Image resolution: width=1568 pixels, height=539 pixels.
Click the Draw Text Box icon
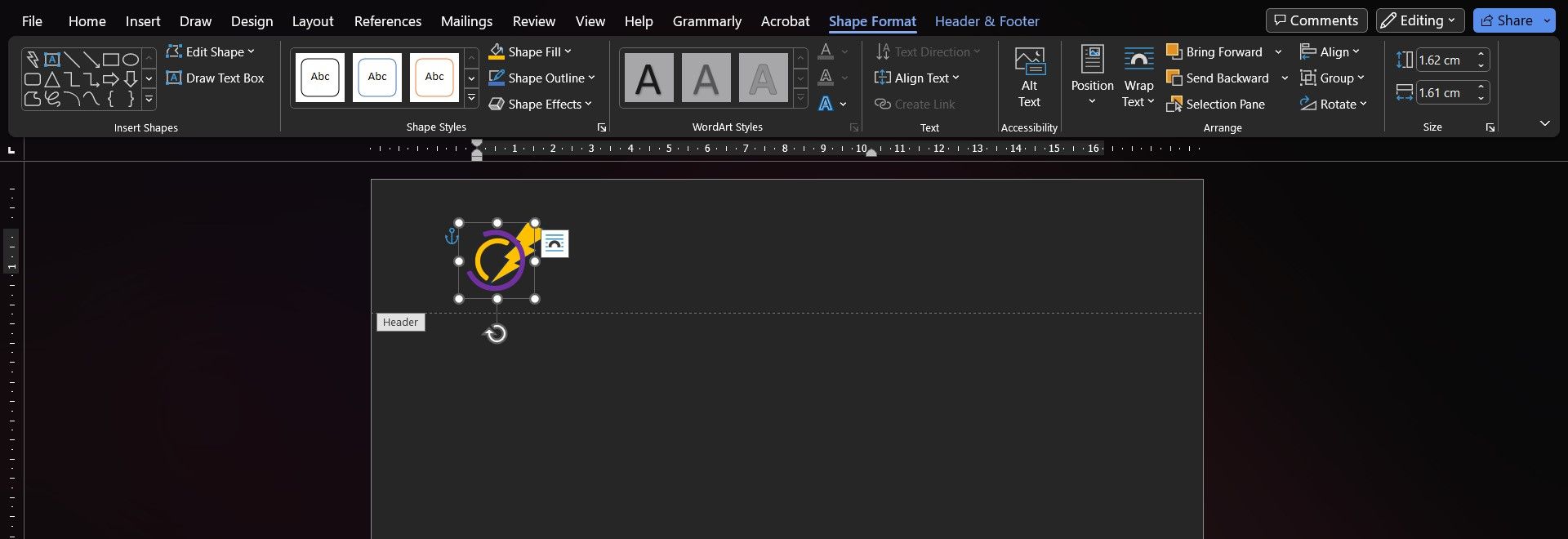coord(174,78)
